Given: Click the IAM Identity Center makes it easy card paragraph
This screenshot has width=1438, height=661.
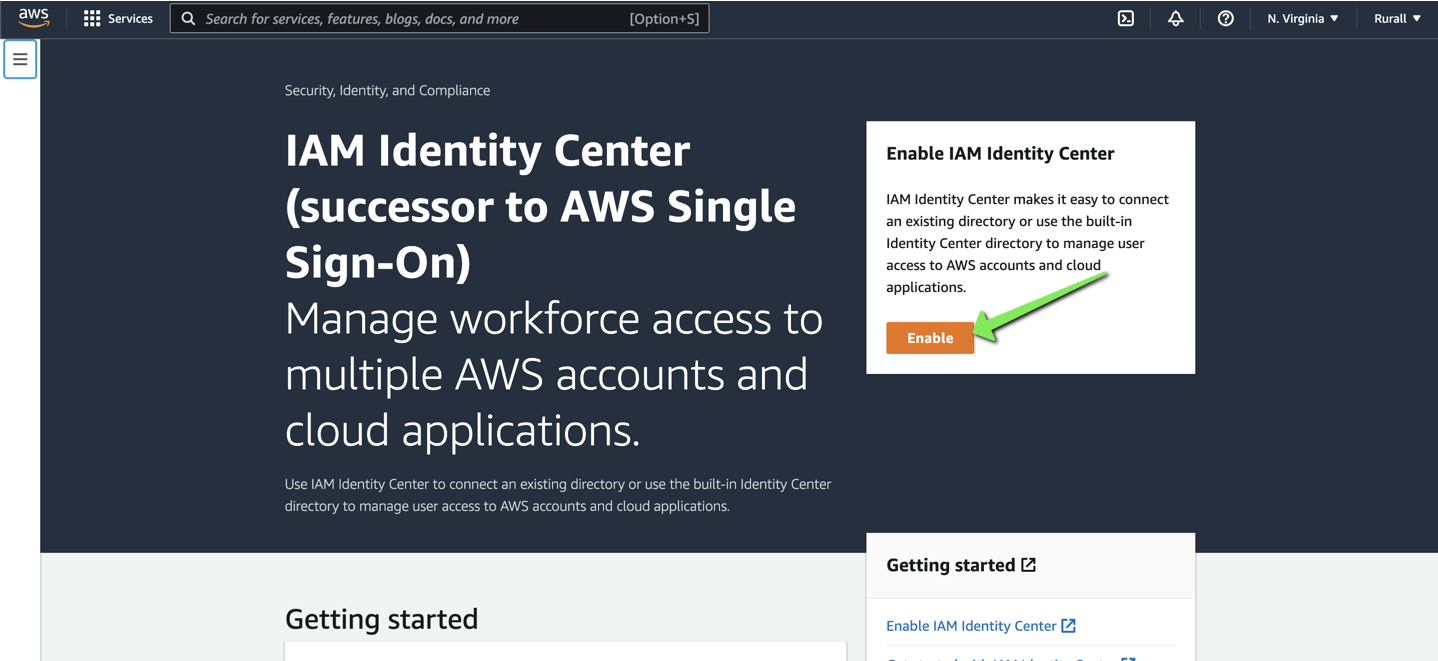Looking at the screenshot, I should pos(1027,243).
